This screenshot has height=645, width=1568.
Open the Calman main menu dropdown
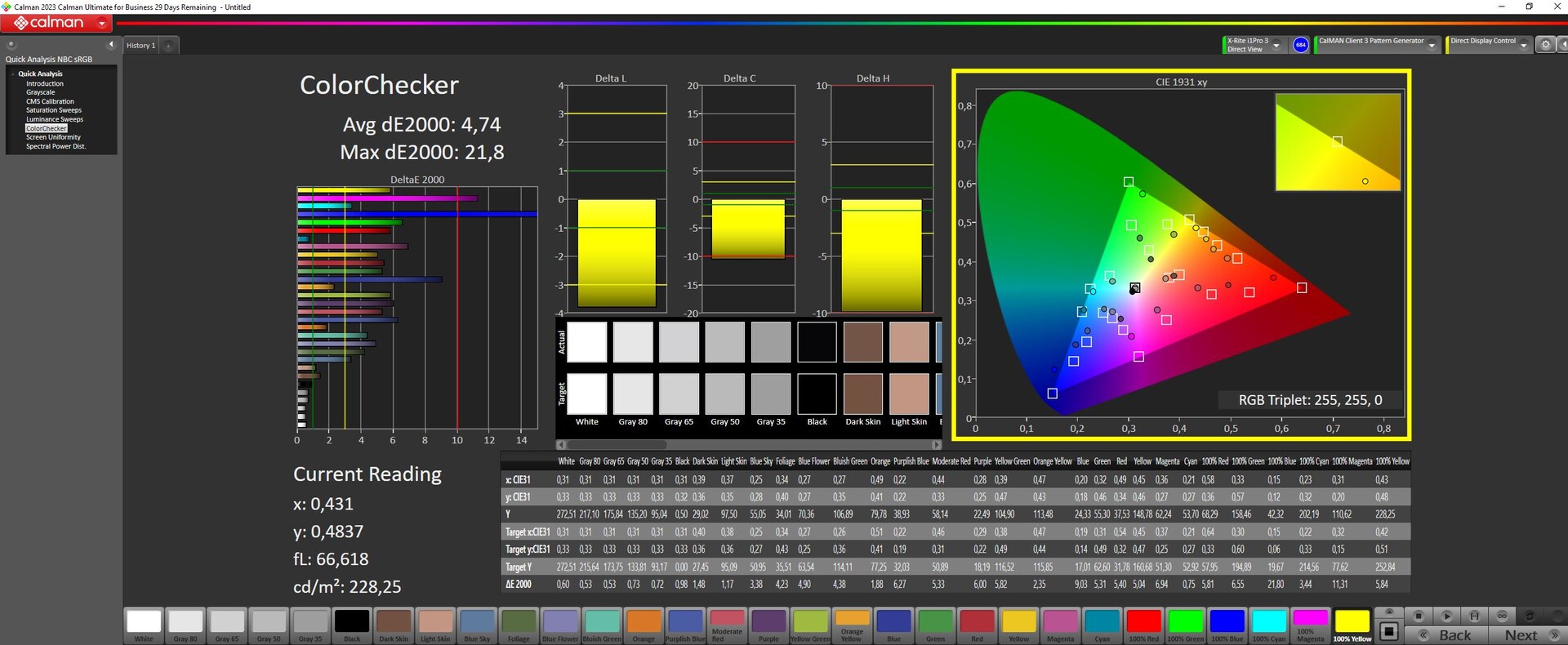tap(102, 24)
